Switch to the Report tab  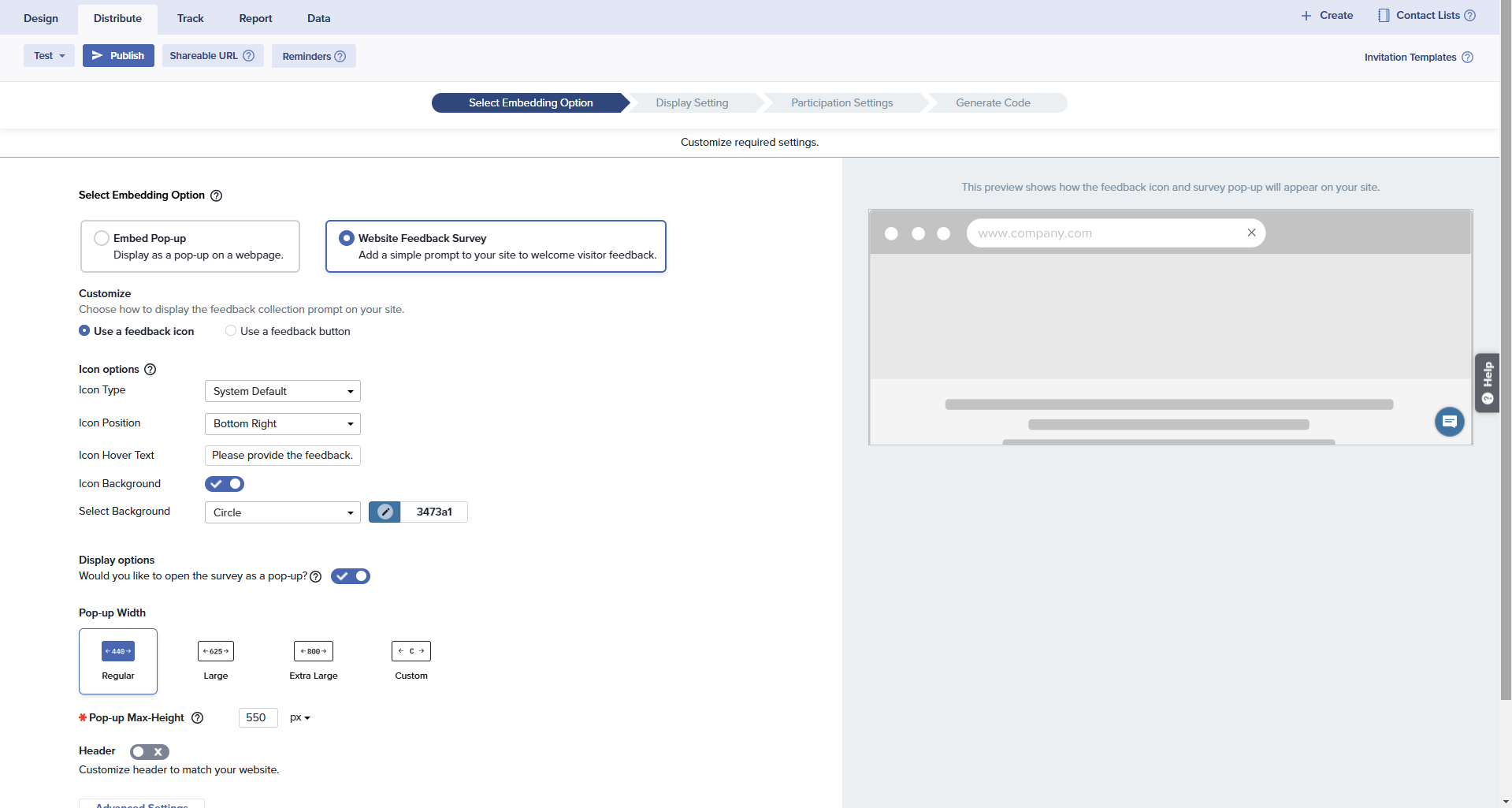[x=255, y=18]
